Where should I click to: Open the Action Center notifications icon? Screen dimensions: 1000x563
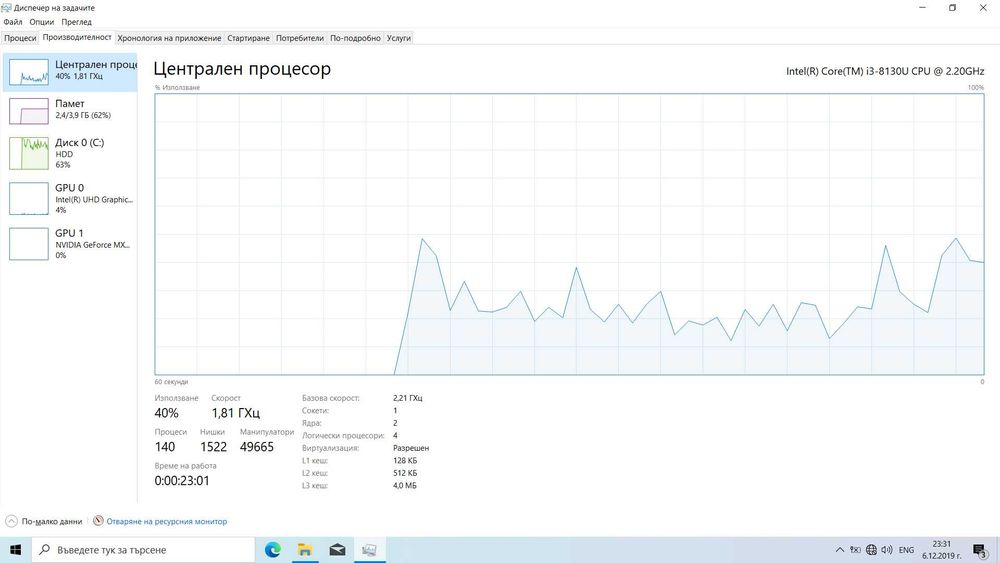coord(980,550)
